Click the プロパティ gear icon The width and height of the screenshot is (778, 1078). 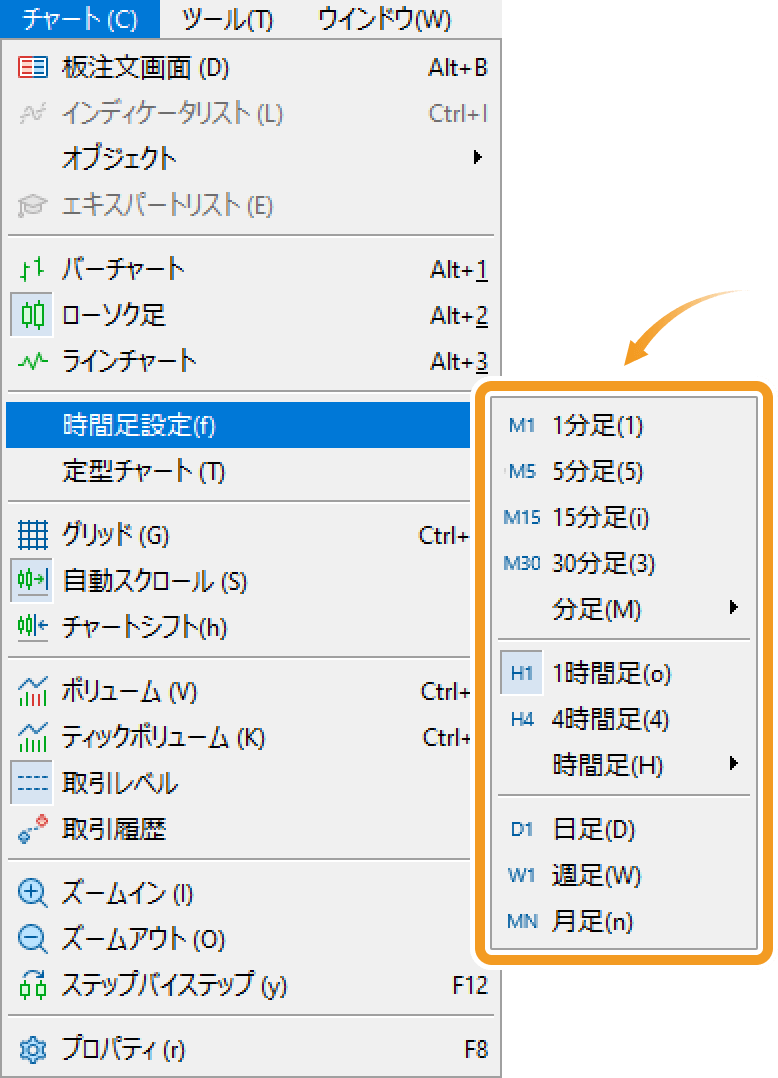pos(32,1049)
